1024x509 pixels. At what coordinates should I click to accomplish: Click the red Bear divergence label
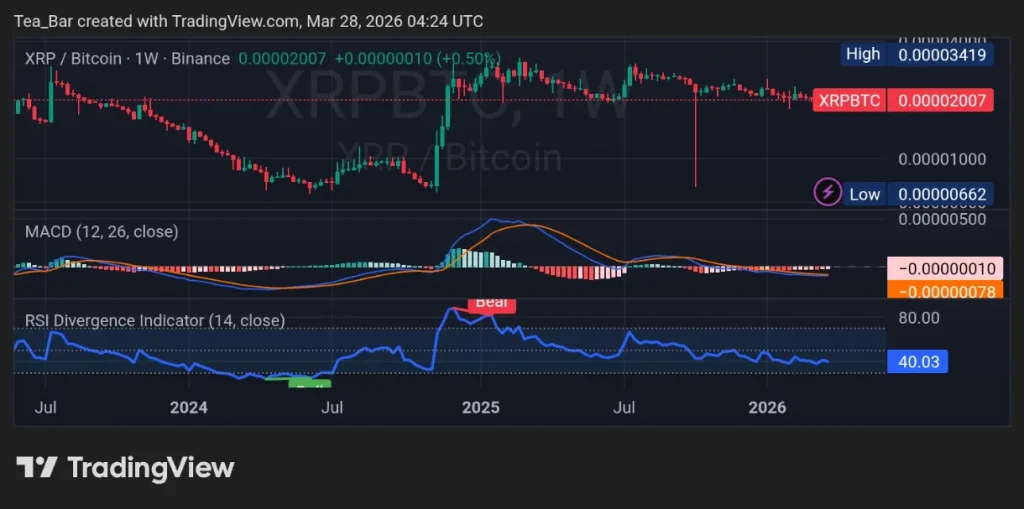pyautogui.click(x=492, y=304)
